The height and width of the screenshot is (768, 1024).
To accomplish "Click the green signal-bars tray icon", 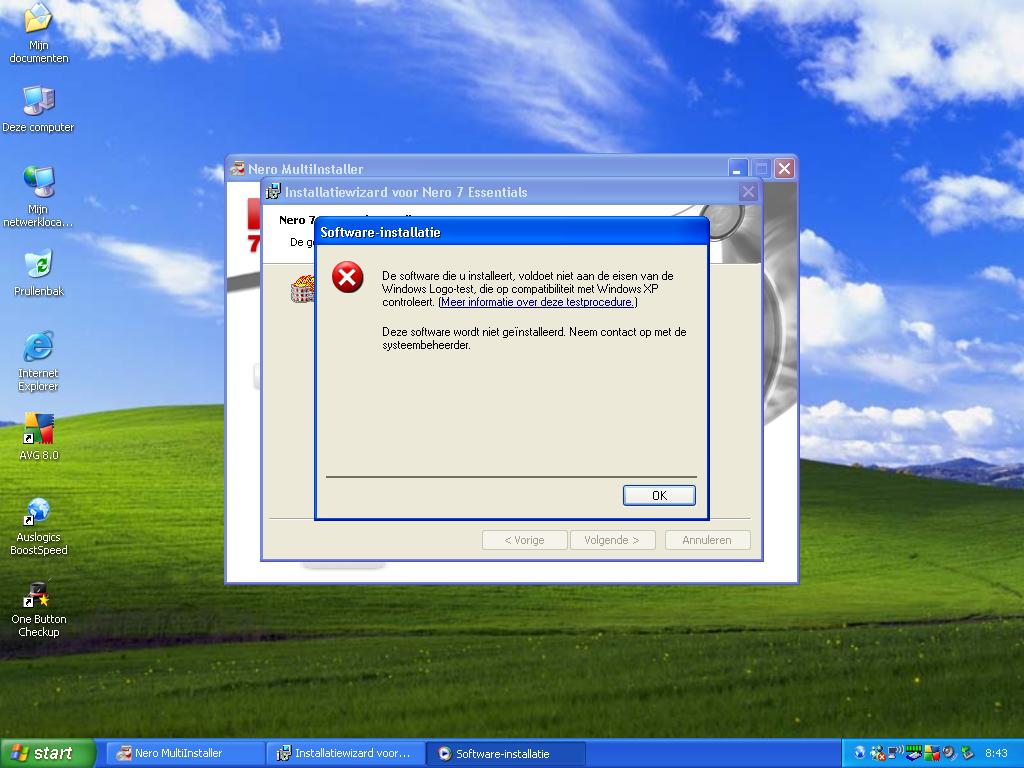I will point(914,753).
